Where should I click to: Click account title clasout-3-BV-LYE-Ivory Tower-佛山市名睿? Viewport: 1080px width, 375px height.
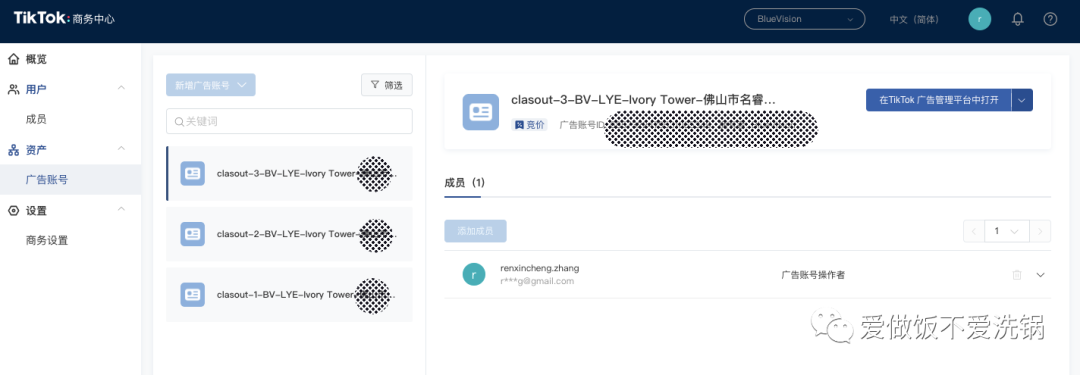643,99
